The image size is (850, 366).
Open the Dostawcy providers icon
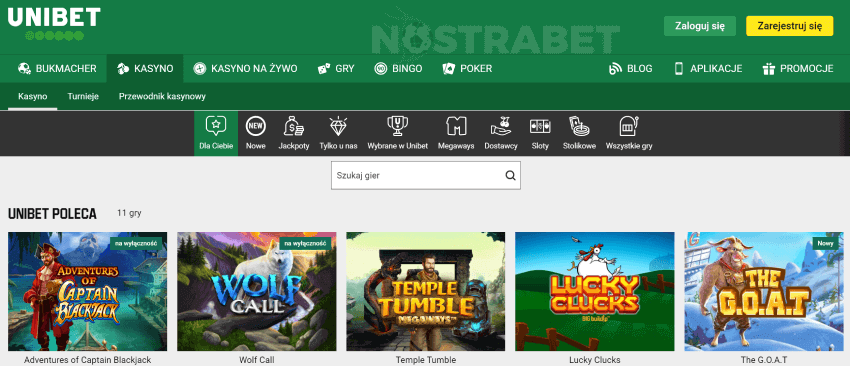pyautogui.click(x=501, y=126)
